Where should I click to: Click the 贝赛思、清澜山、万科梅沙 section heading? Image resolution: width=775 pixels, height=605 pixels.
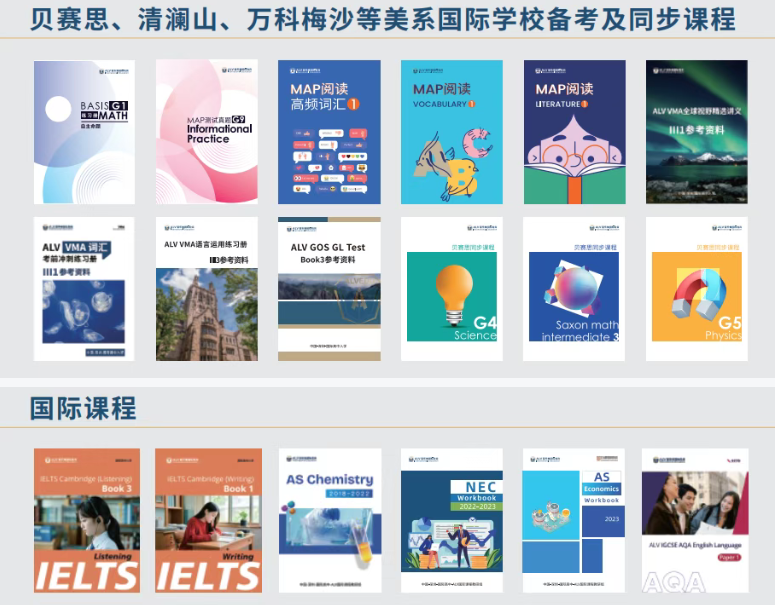tap(383, 18)
